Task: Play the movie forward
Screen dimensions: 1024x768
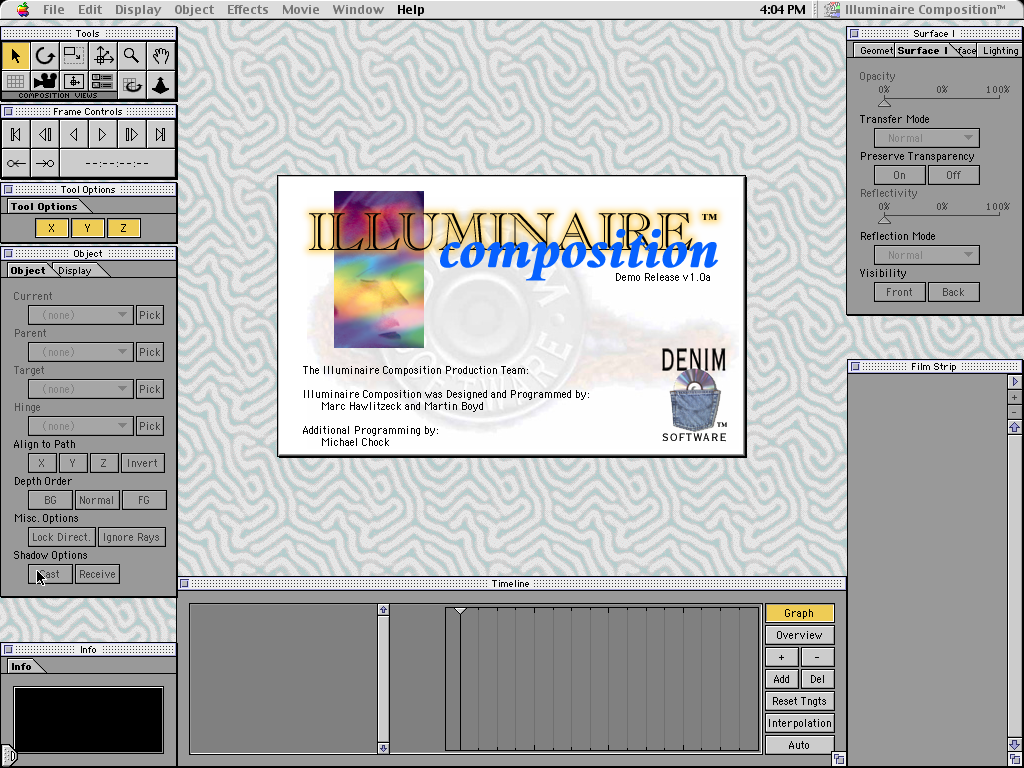Action: click(103, 135)
